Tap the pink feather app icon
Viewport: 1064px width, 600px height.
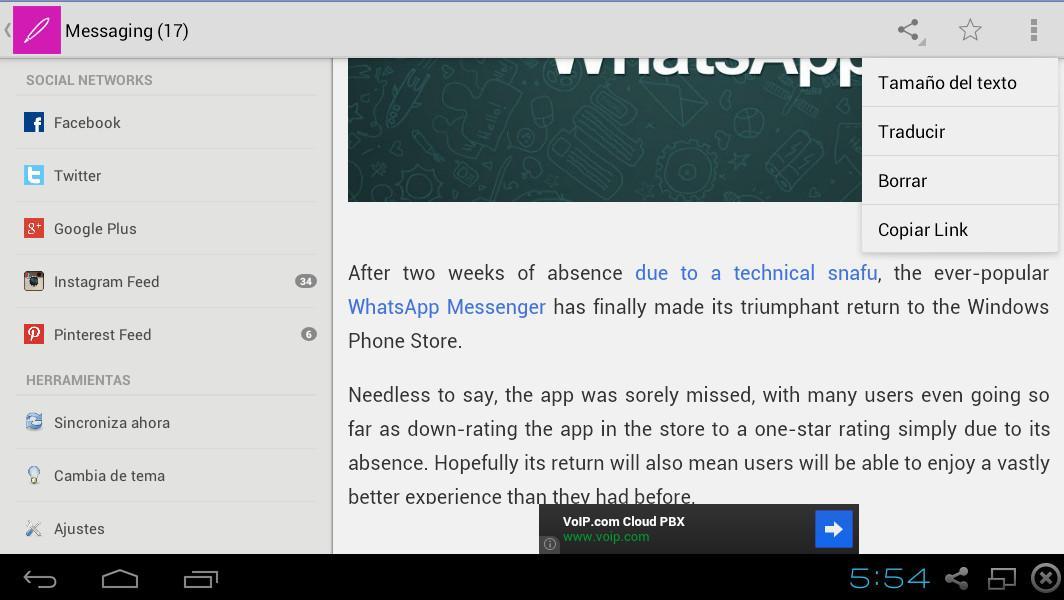[x=37, y=30]
